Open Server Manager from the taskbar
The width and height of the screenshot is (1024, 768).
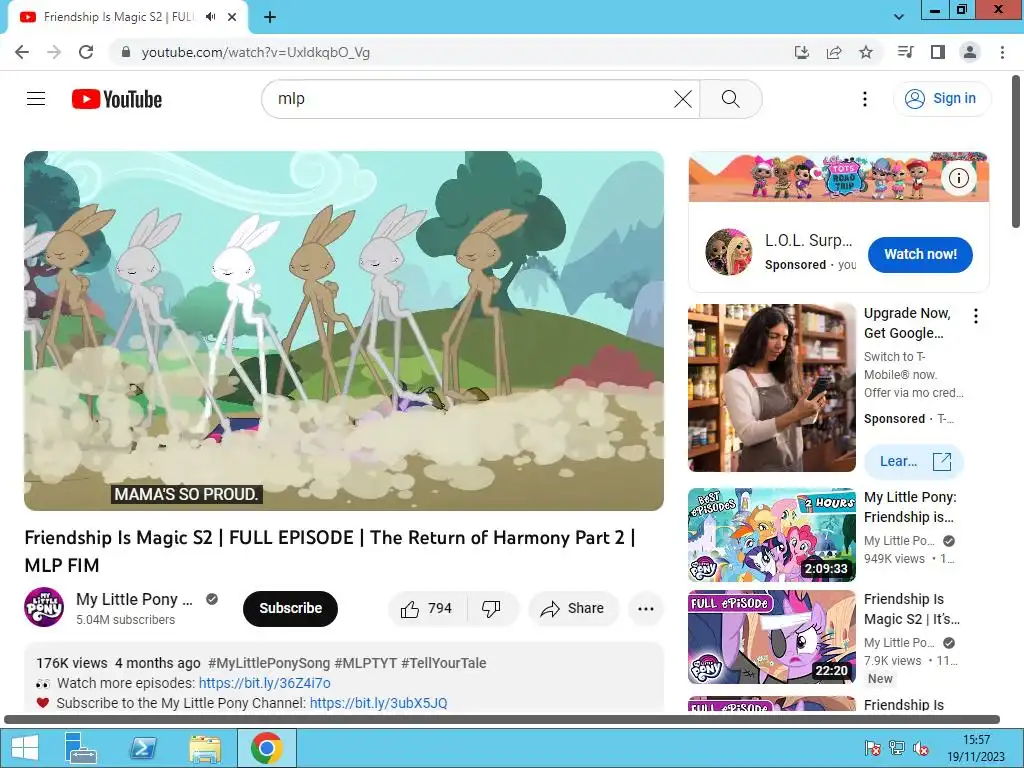point(81,748)
